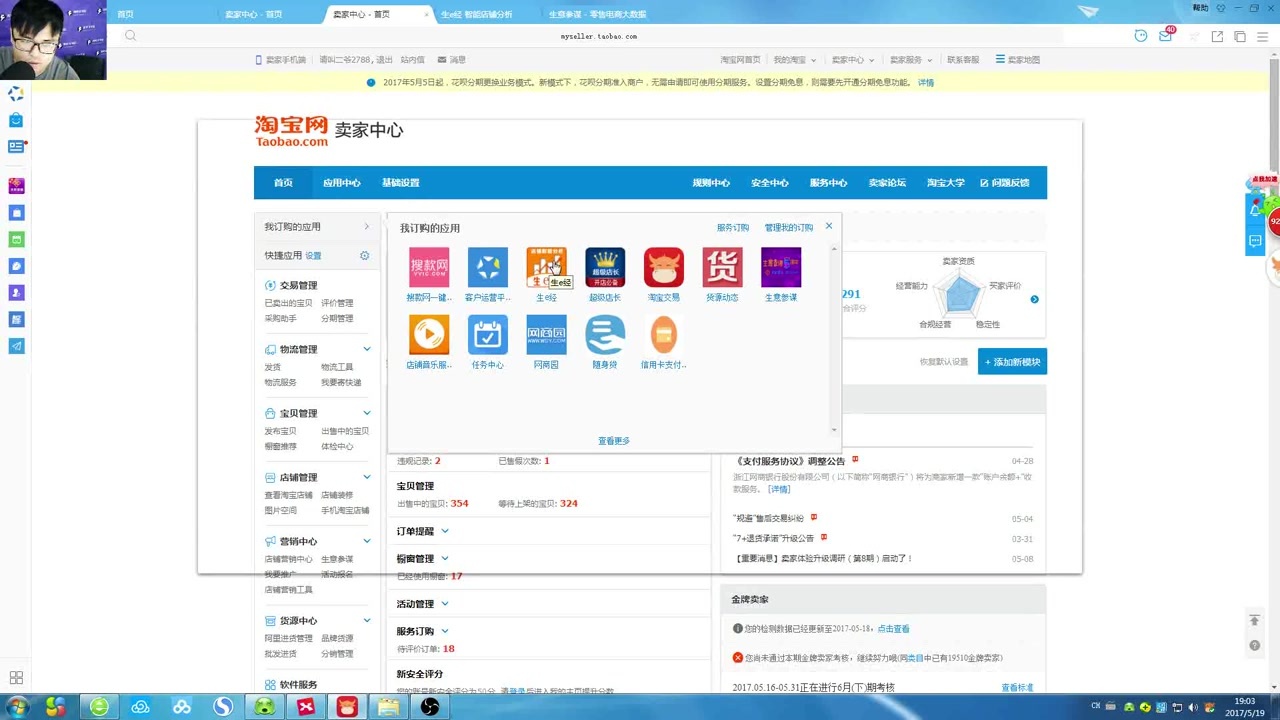This screenshot has height=720, width=1280.
Task: Select the 首页 nav tab
Action: (x=283, y=183)
